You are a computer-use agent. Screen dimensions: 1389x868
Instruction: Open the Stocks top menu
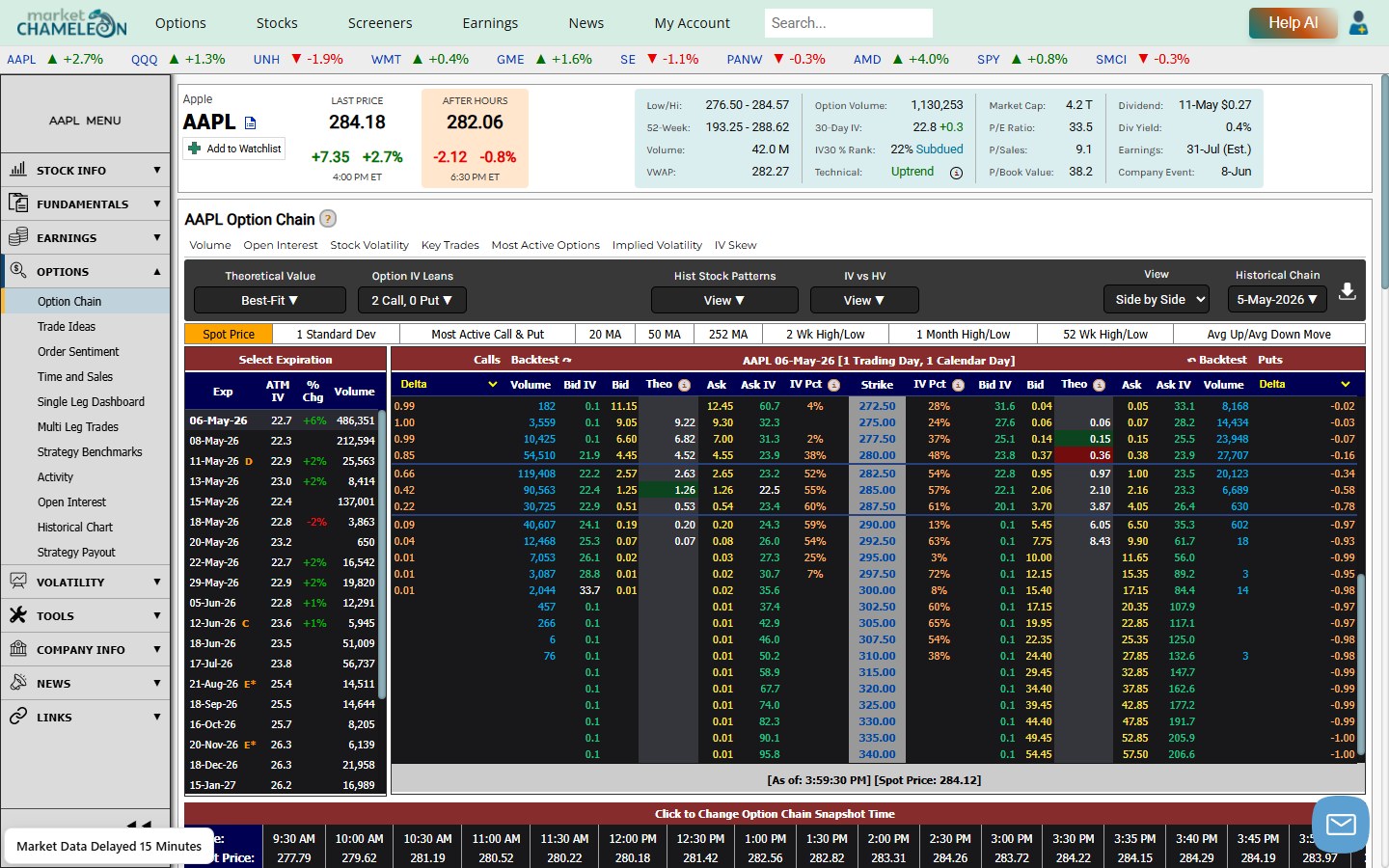coord(277,23)
